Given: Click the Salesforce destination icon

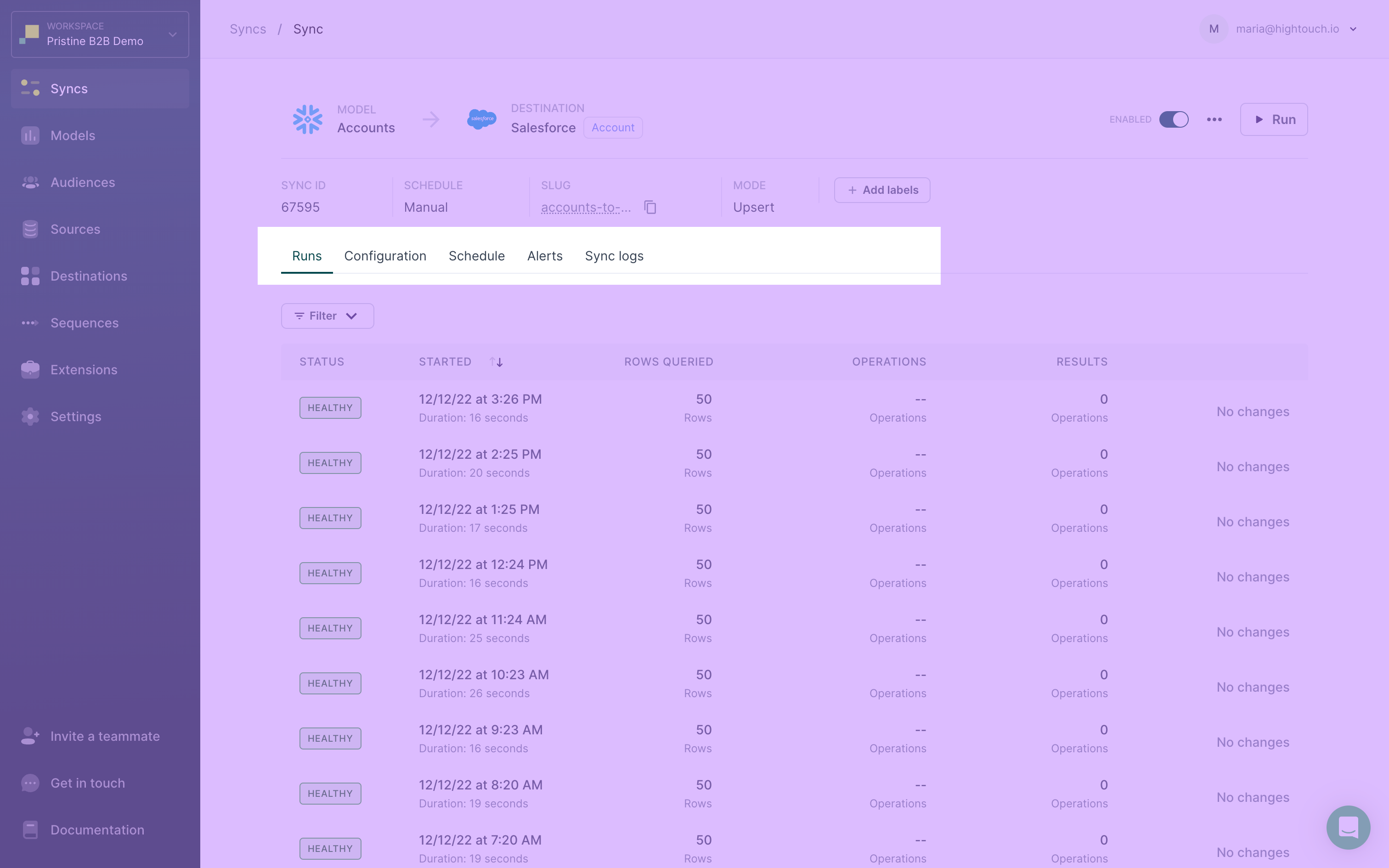Looking at the screenshot, I should [x=481, y=118].
